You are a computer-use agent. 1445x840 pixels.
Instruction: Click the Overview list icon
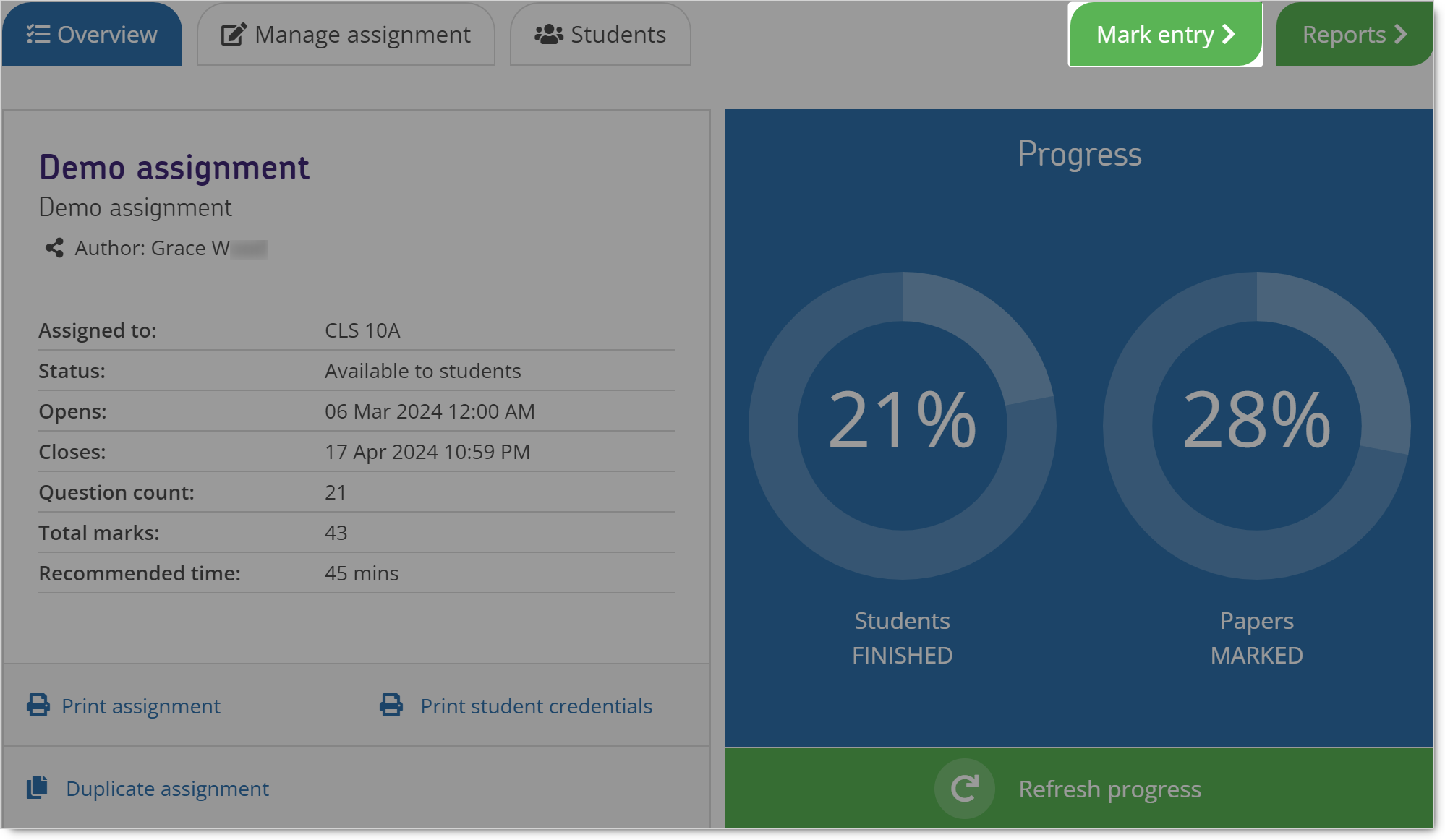[38, 34]
